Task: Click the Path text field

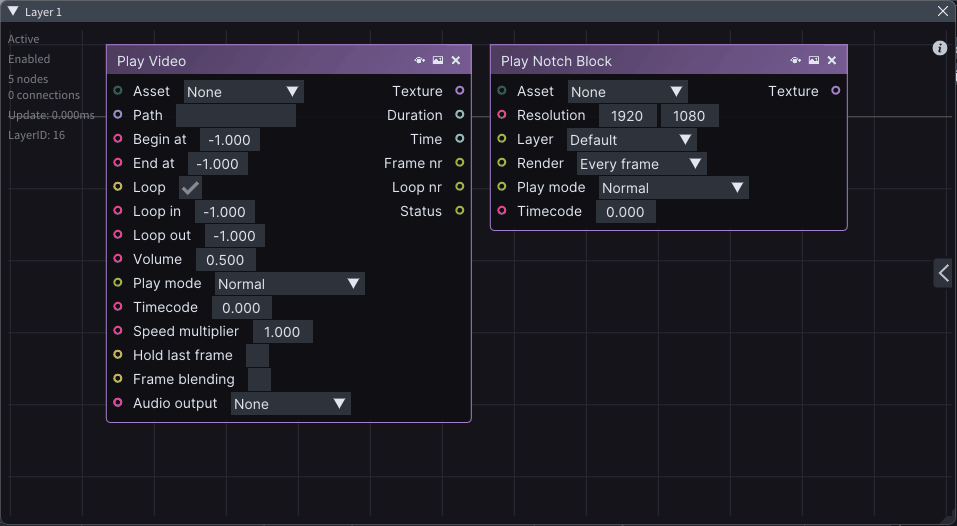Action: (x=236, y=115)
